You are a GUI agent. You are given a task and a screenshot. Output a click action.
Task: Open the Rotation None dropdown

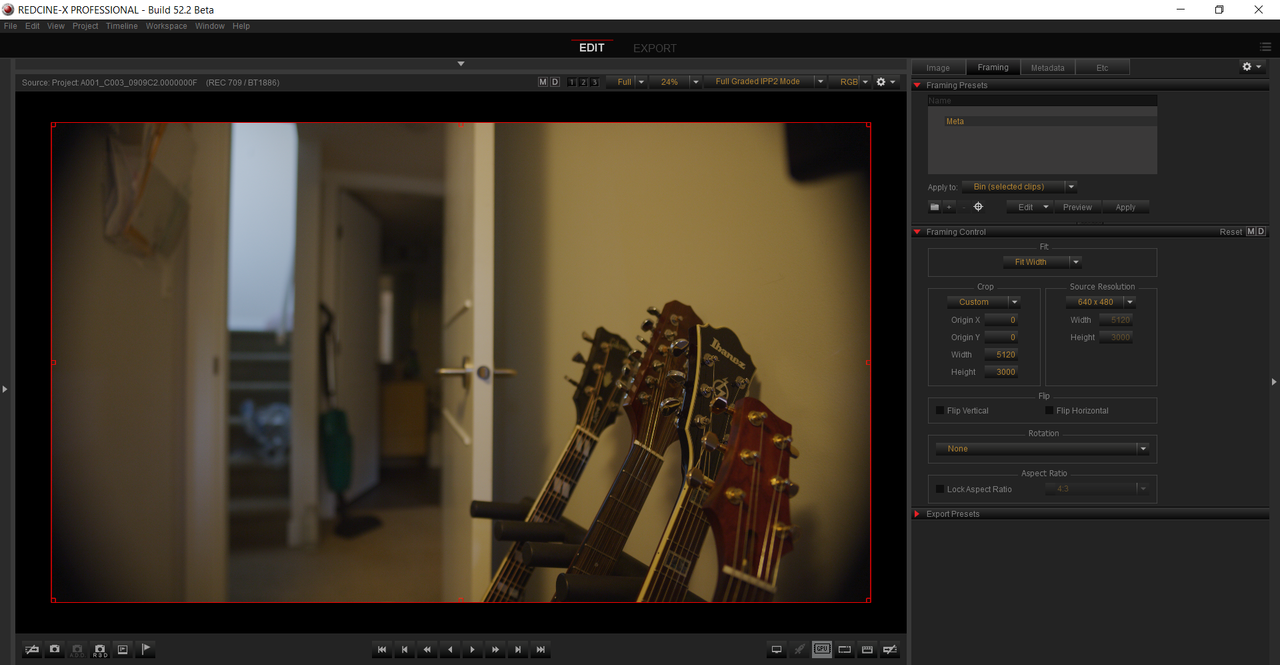[1042, 449]
